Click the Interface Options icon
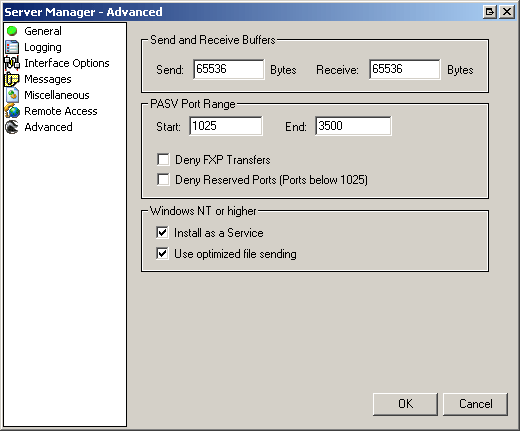Image resolution: width=520 pixels, height=431 pixels. (12, 63)
